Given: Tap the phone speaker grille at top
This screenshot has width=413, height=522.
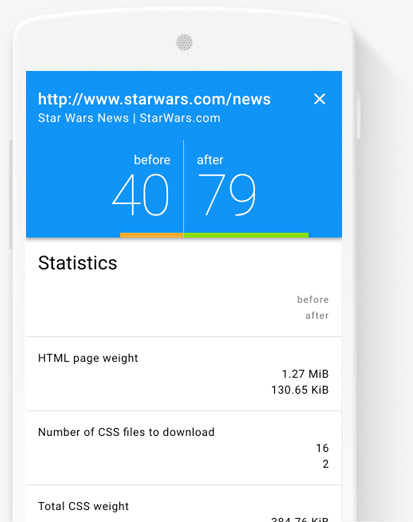Looking at the screenshot, I should pyautogui.click(x=184, y=42).
